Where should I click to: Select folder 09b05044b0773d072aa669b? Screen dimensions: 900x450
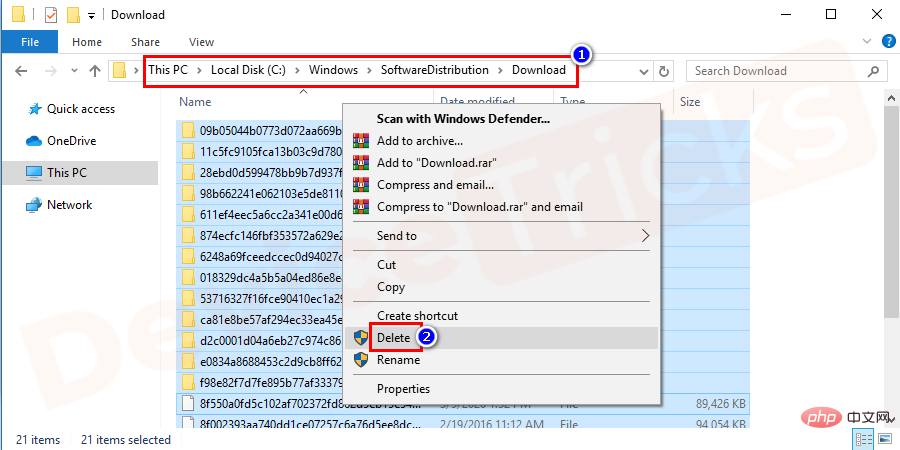pyautogui.click(x=271, y=131)
